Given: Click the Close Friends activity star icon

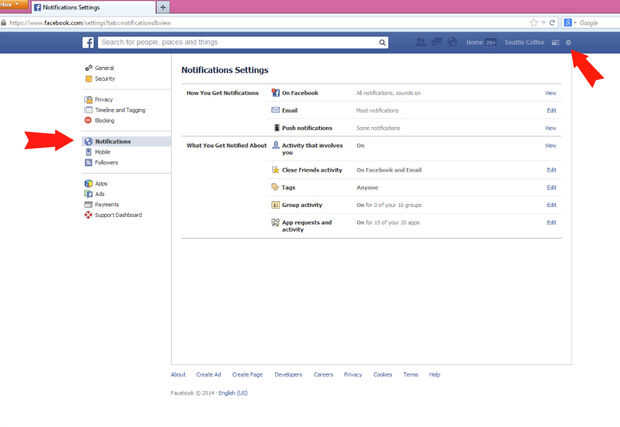Looking at the screenshot, I should point(276,170).
